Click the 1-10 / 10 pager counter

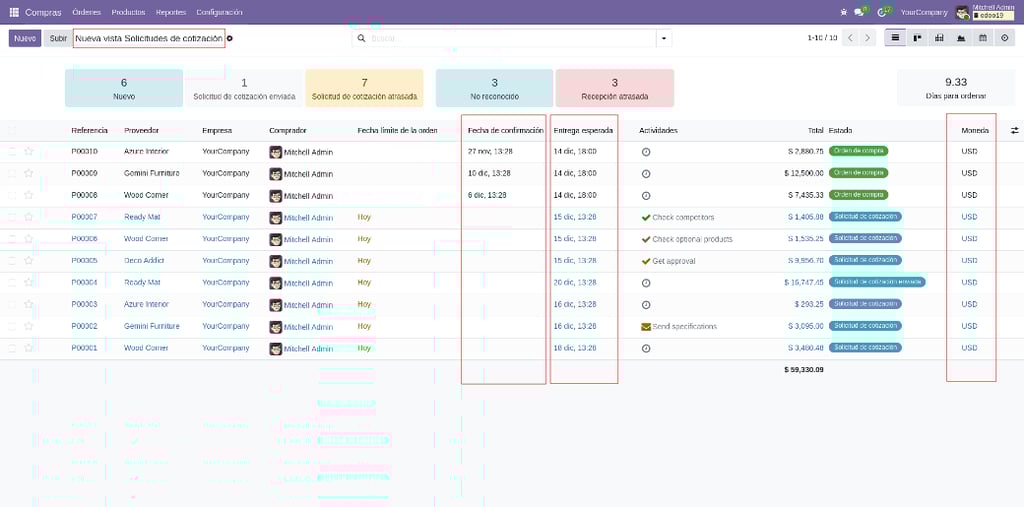pos(822,38)
